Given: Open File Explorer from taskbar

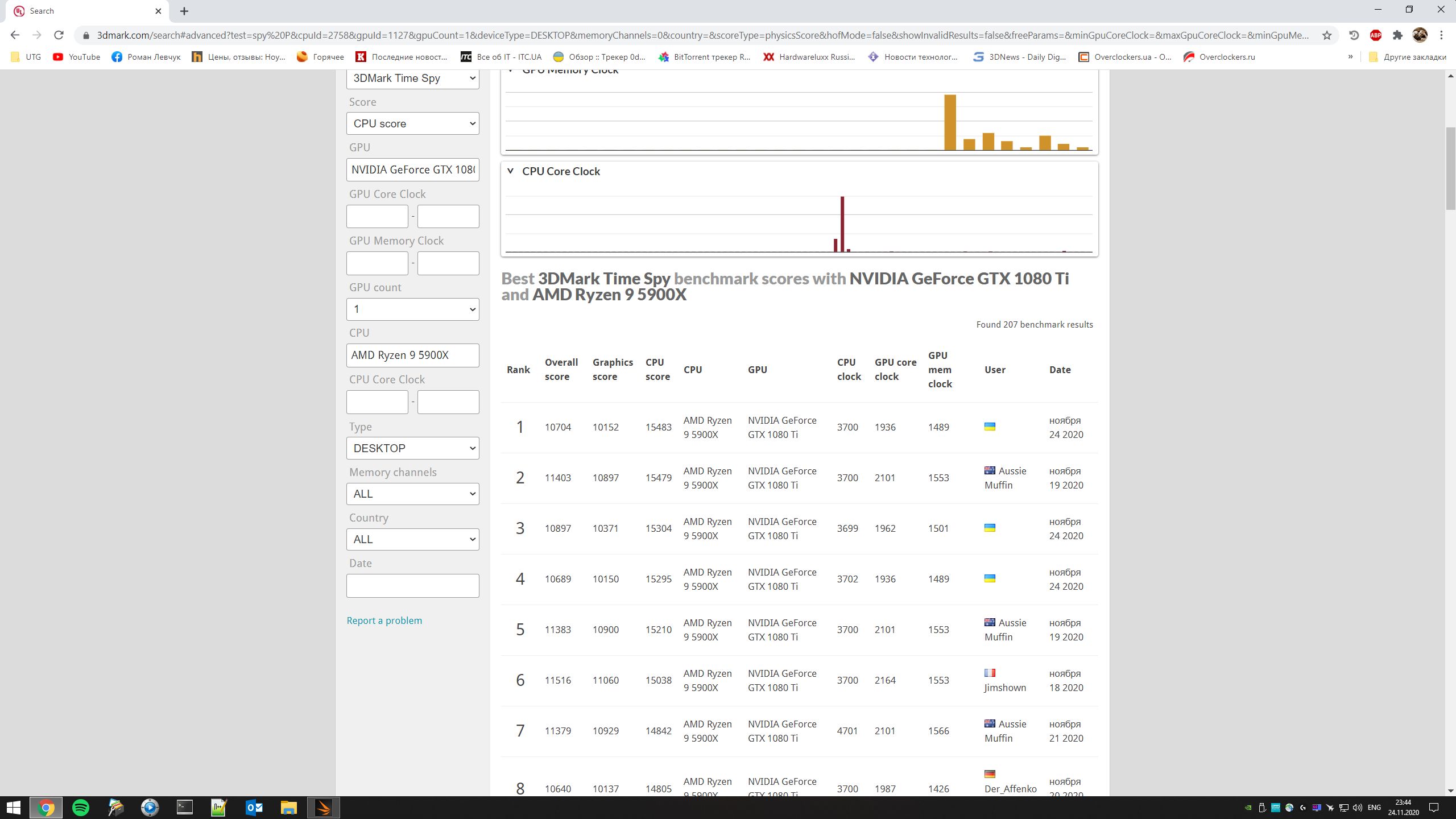Looking at the screenshot, I should tap(288, 808).
